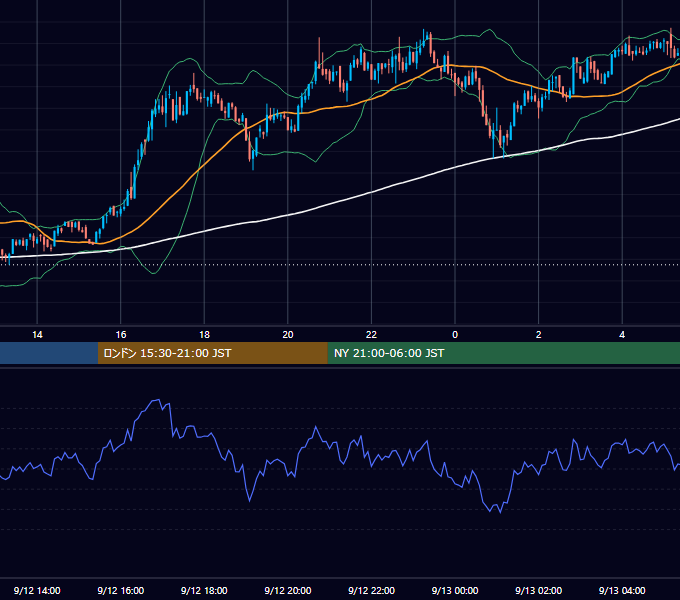The image size is (680, 600).
Task: Select the 18 hour axis label
Action: click(204, 335)
